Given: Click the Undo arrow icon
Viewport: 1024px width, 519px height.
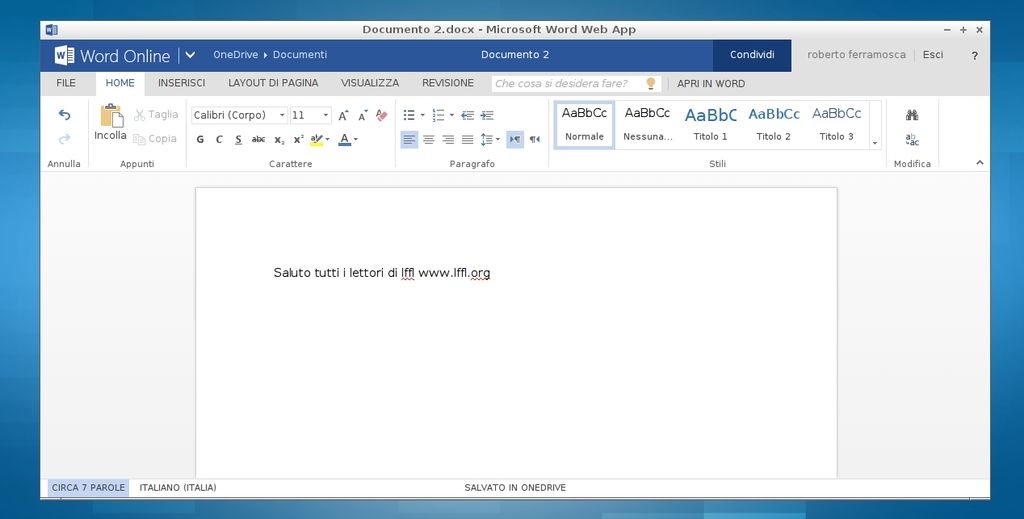Looking at the screenshot, I should point(65,115).
